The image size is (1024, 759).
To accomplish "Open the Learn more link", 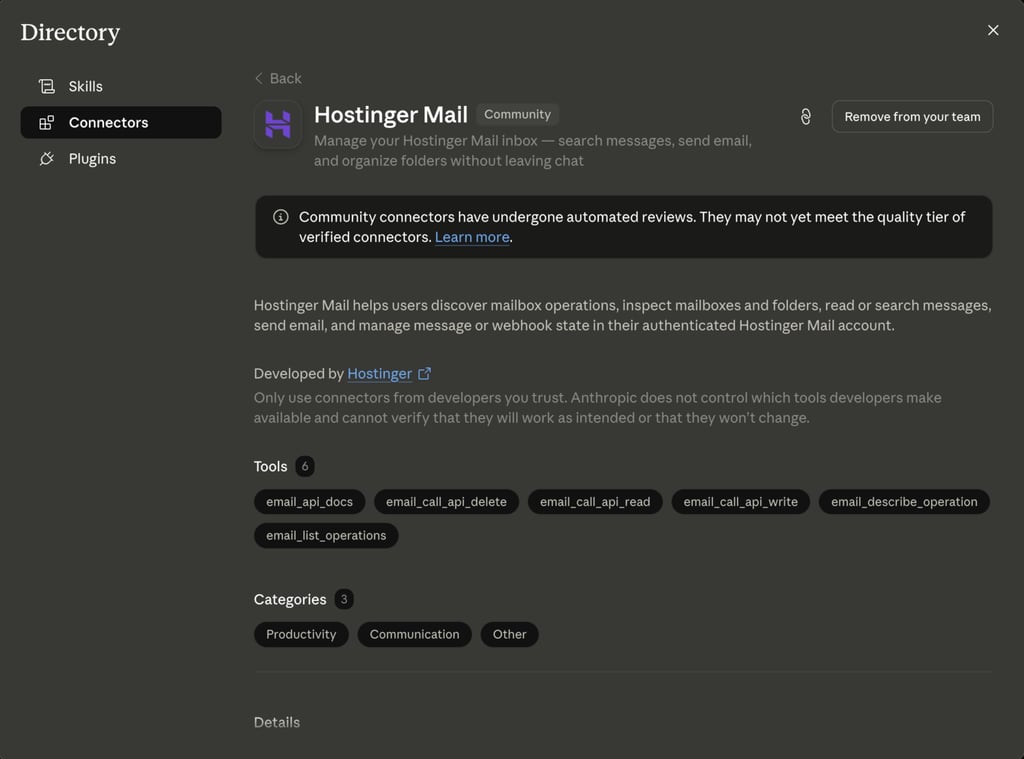I will [x=472, y=237].
